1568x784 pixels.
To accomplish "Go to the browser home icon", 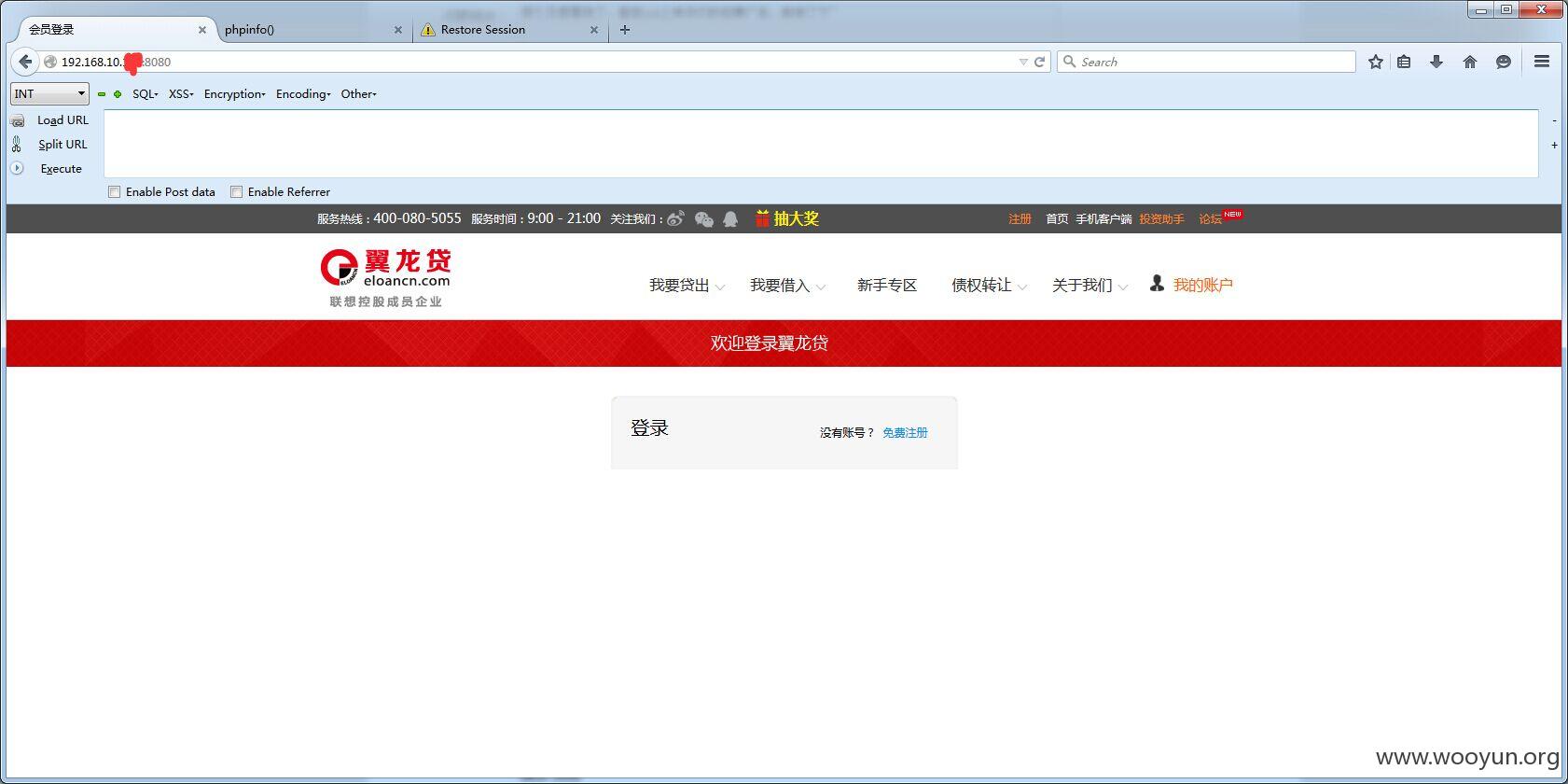I will [x=1470, y=62].
